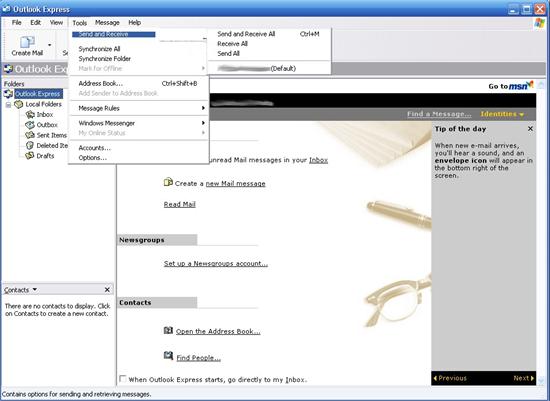
Task: Open the Outbox folder icon
Action: point(30,125)
